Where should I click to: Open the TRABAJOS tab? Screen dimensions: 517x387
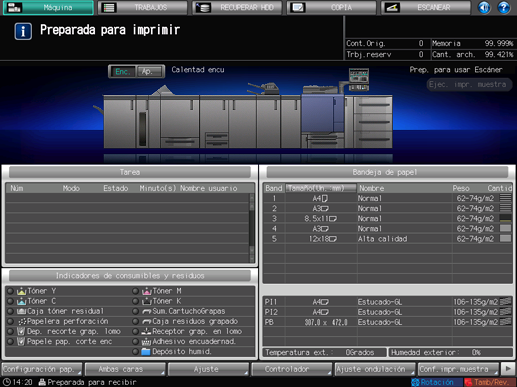pyautogui.click(x=143, y=7)
